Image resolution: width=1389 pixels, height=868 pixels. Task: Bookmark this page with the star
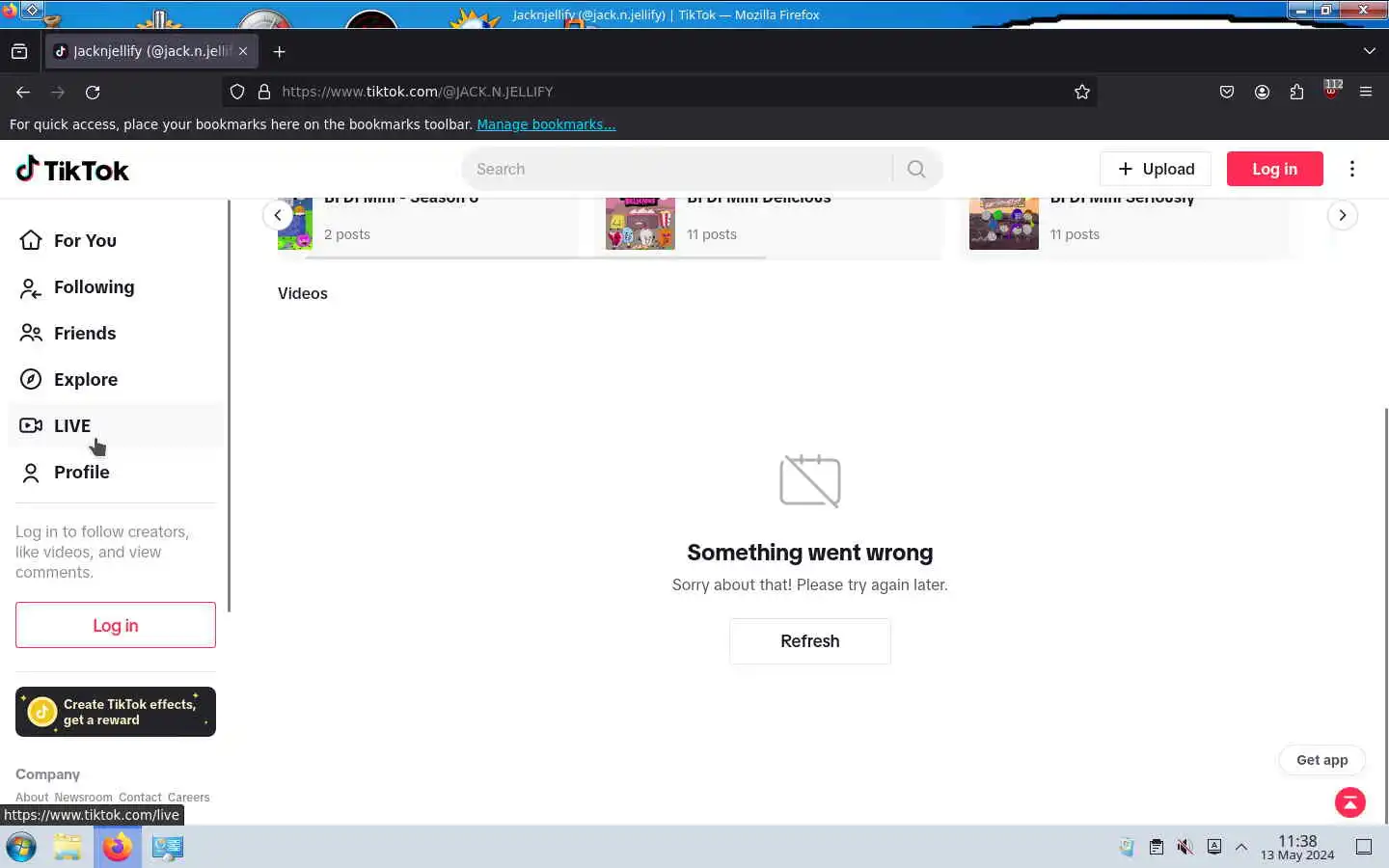click(1082, 92)
